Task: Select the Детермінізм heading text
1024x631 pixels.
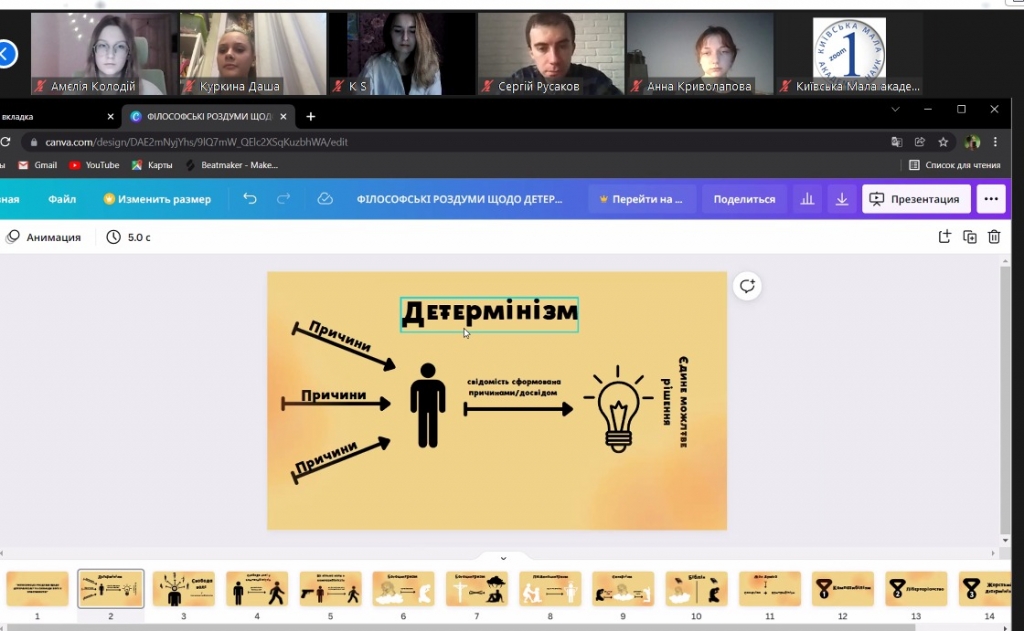Action: click(489, 313)
